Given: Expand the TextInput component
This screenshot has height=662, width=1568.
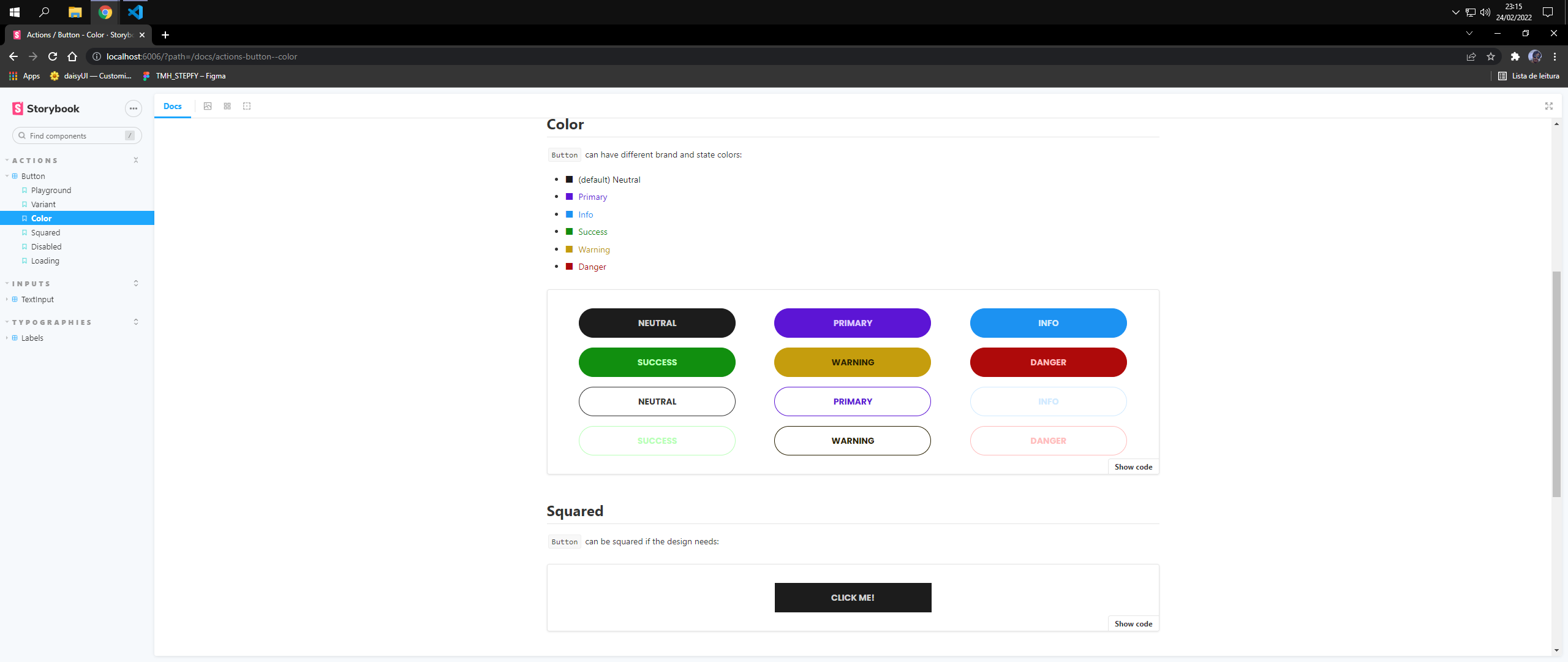Looking at the screenshot, I should 37,299.
